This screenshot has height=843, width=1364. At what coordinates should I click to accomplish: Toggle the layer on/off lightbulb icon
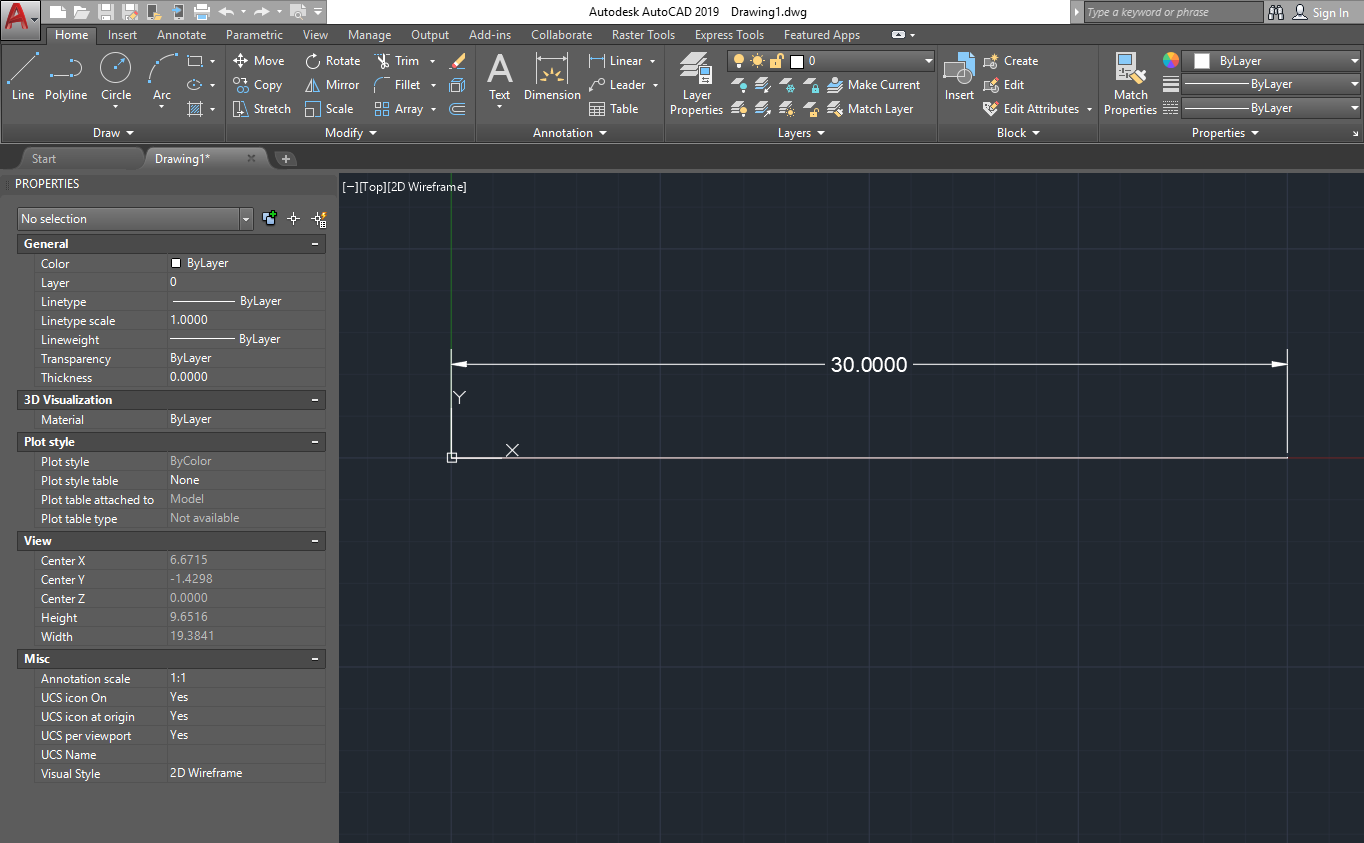coord(739,61)
